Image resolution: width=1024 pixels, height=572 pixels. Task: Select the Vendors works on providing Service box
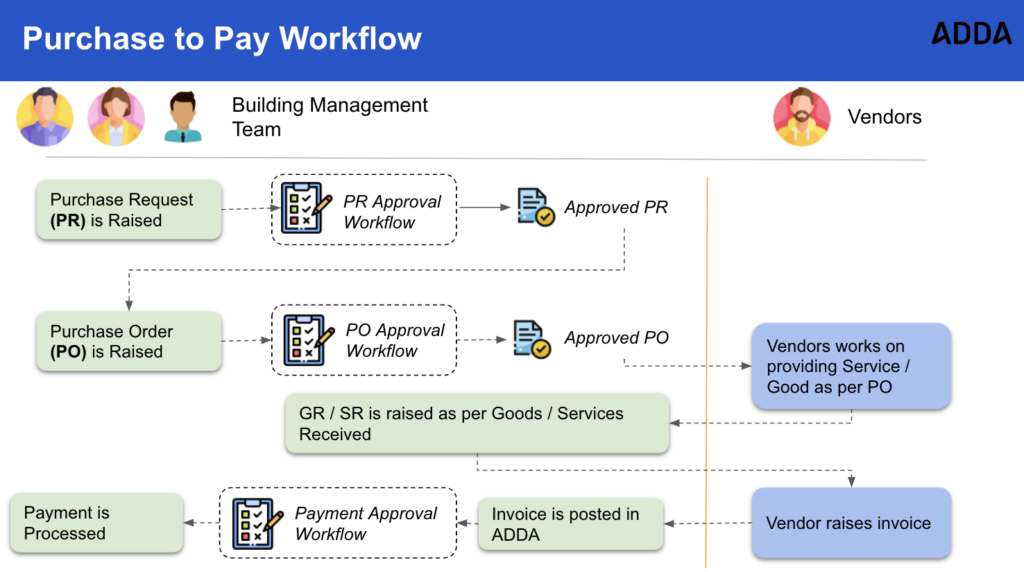click(x=851, y=366)
